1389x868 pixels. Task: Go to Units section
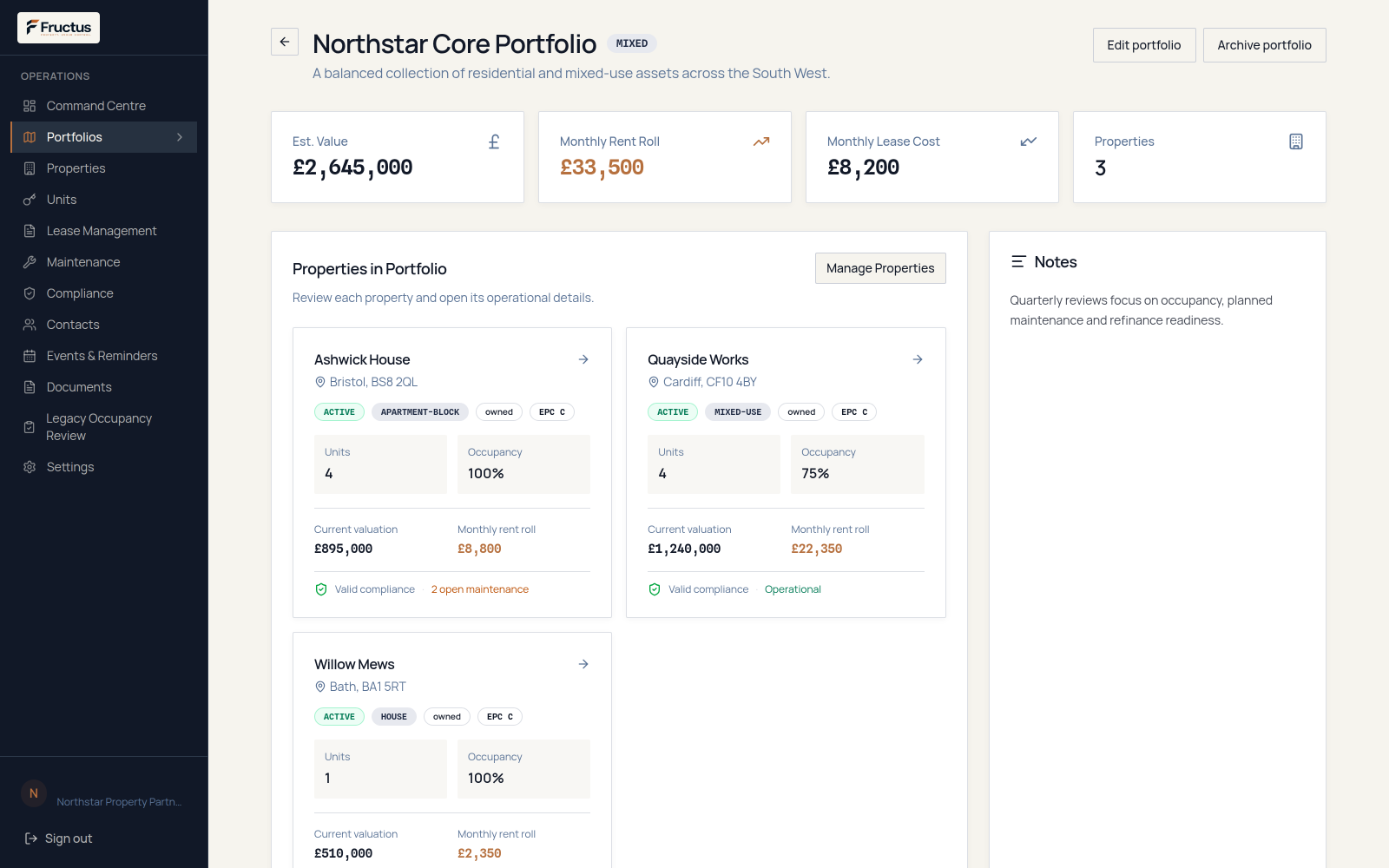(104, 200)
